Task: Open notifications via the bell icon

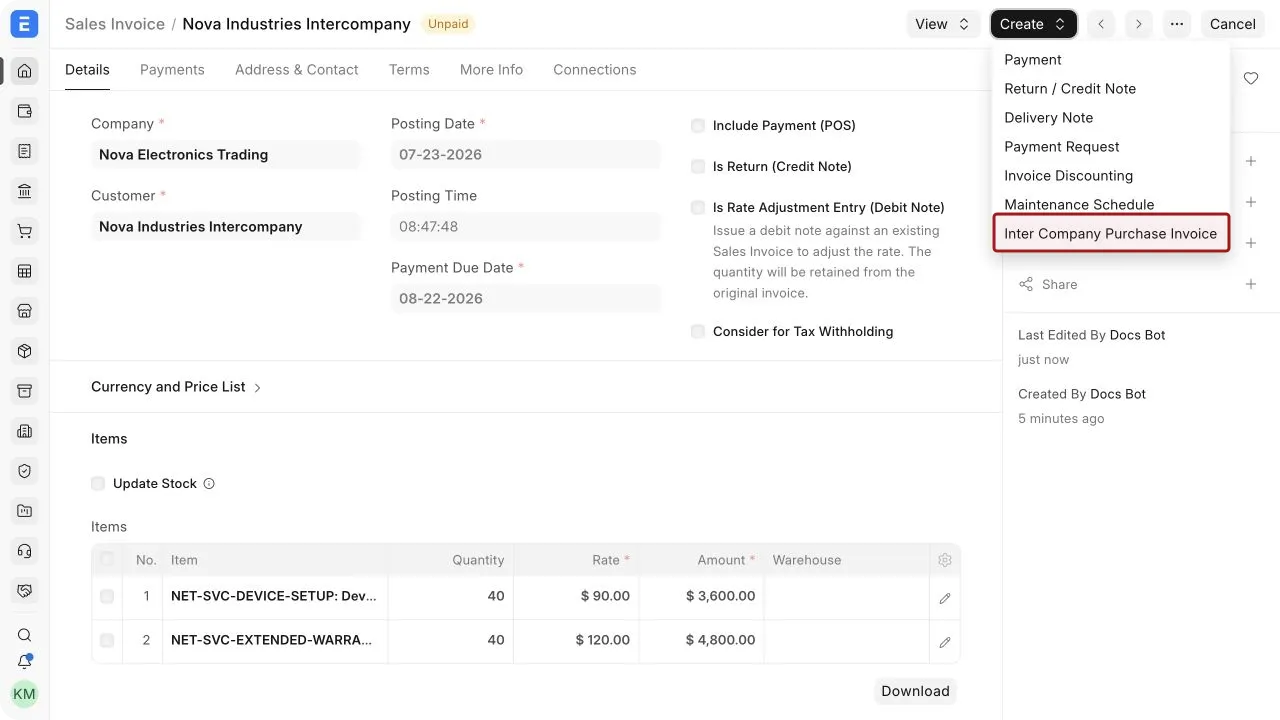Action: pos(25,662)
